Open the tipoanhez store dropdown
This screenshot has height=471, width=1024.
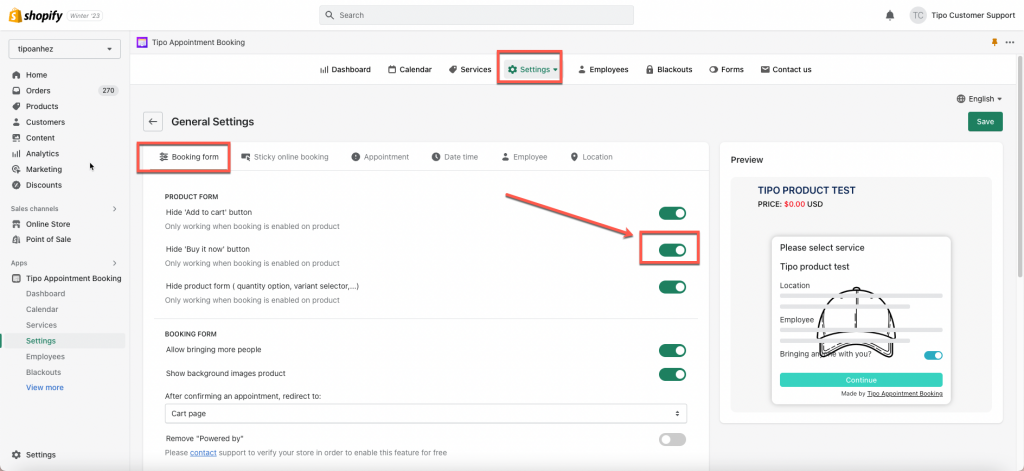click(x=65, y=49)
